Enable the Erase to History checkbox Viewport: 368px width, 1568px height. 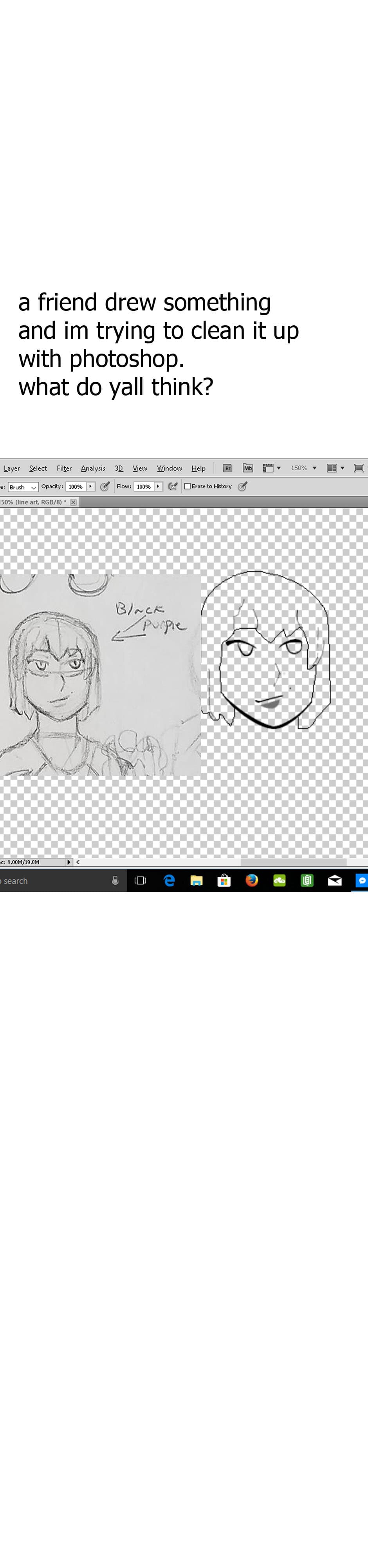(x=188, y=486)
